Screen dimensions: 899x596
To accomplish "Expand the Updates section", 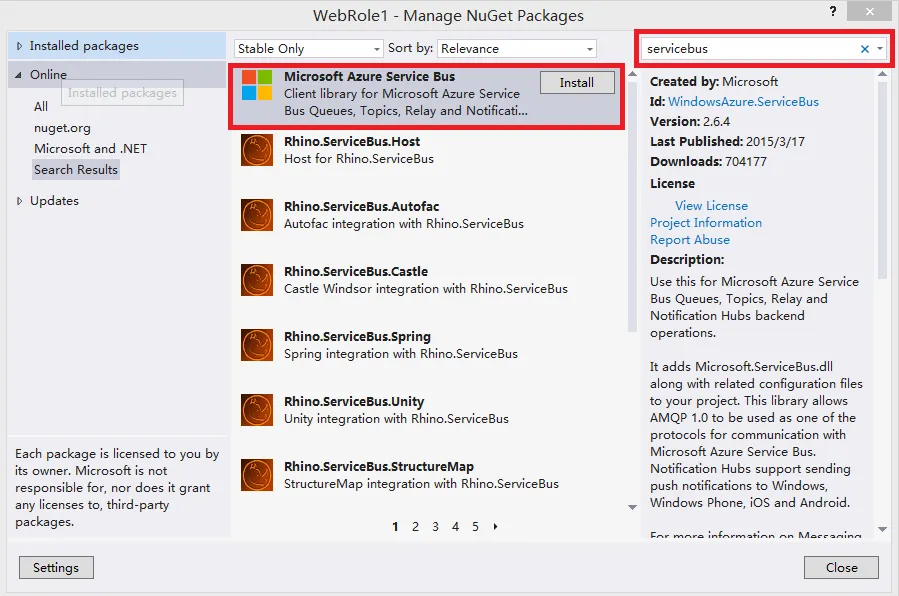I will tap(19, 201).
